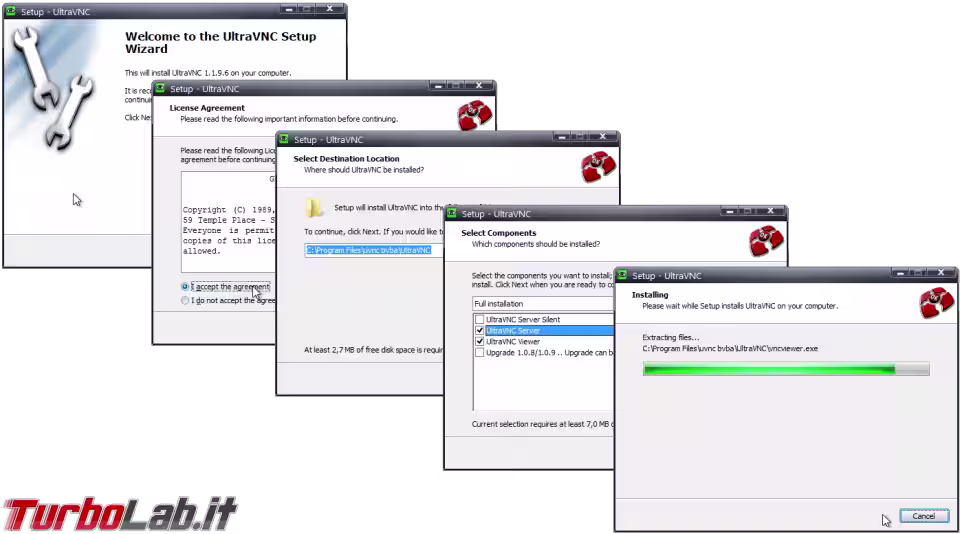960x534 pixels.
Task: Close the Select Destination setup window
Action: [602, 137]
